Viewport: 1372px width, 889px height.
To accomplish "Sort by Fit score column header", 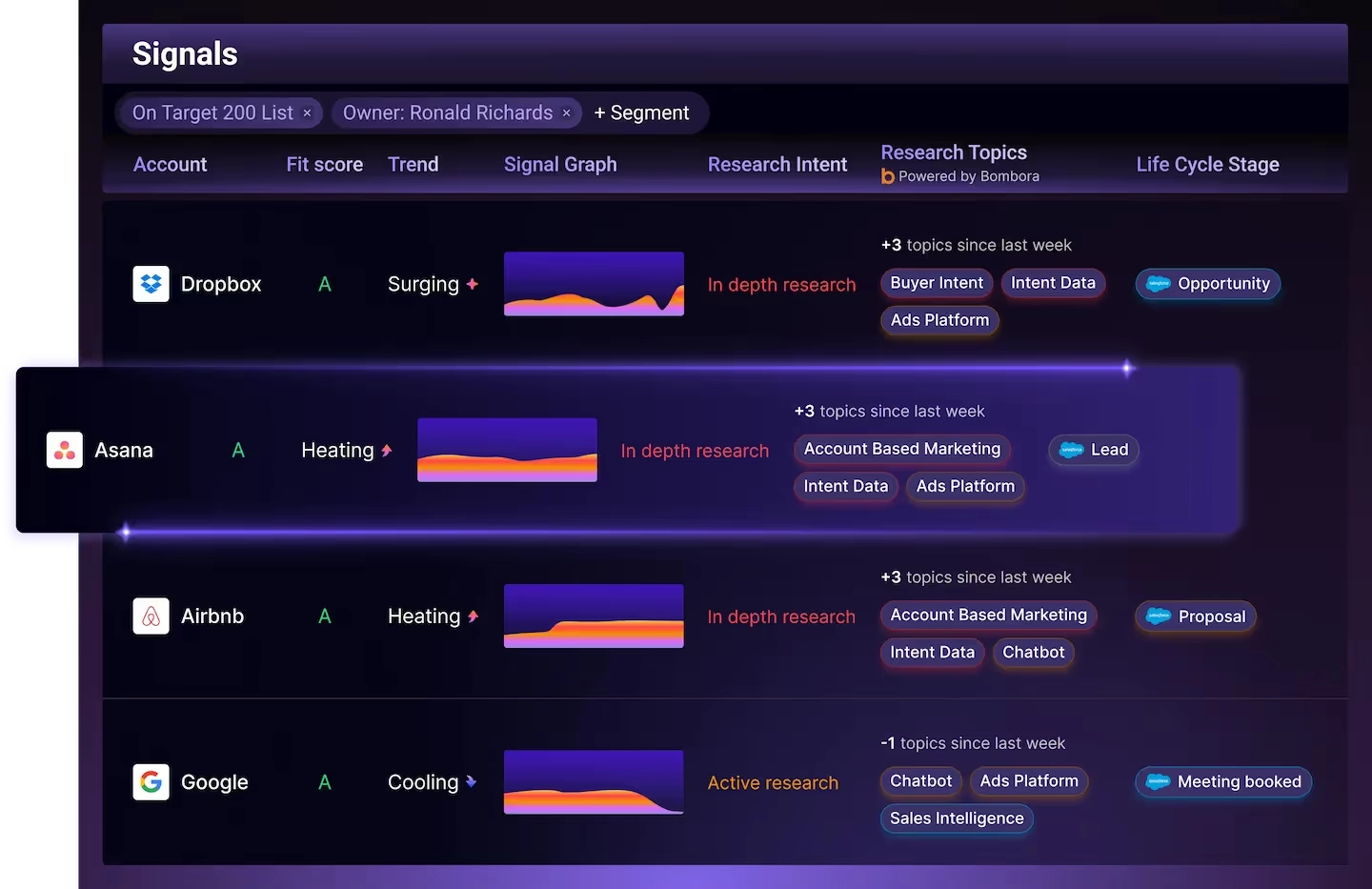I will click(x=325, y=164).
